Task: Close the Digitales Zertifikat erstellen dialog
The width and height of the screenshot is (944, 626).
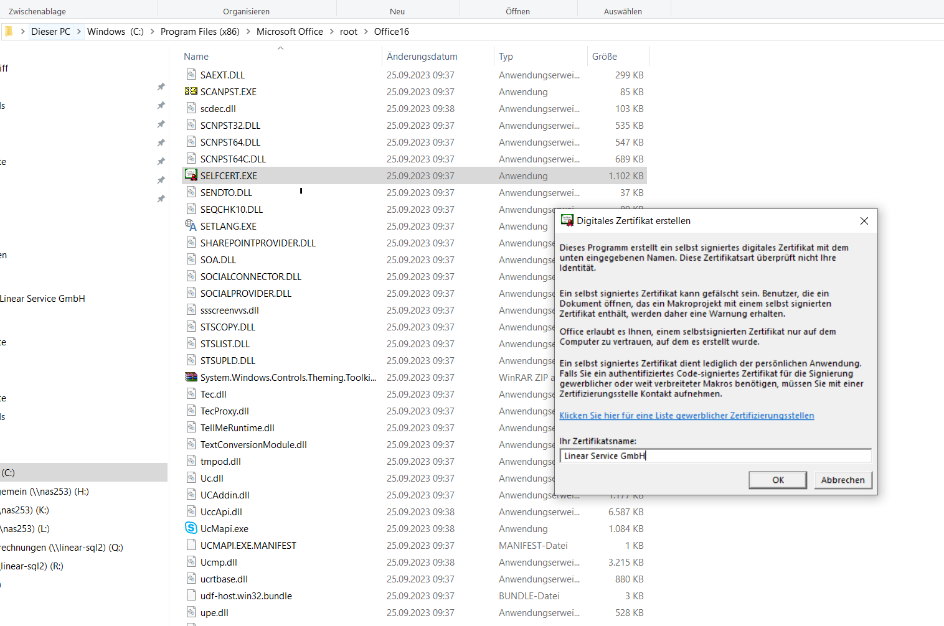Action: pyautogui.click(x=864, y=221)
